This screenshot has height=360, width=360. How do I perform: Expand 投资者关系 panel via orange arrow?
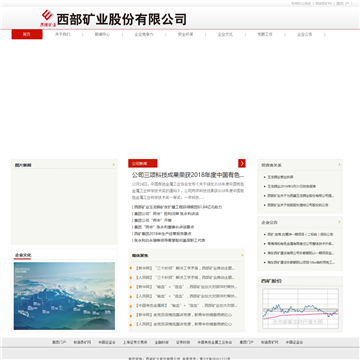339,165
